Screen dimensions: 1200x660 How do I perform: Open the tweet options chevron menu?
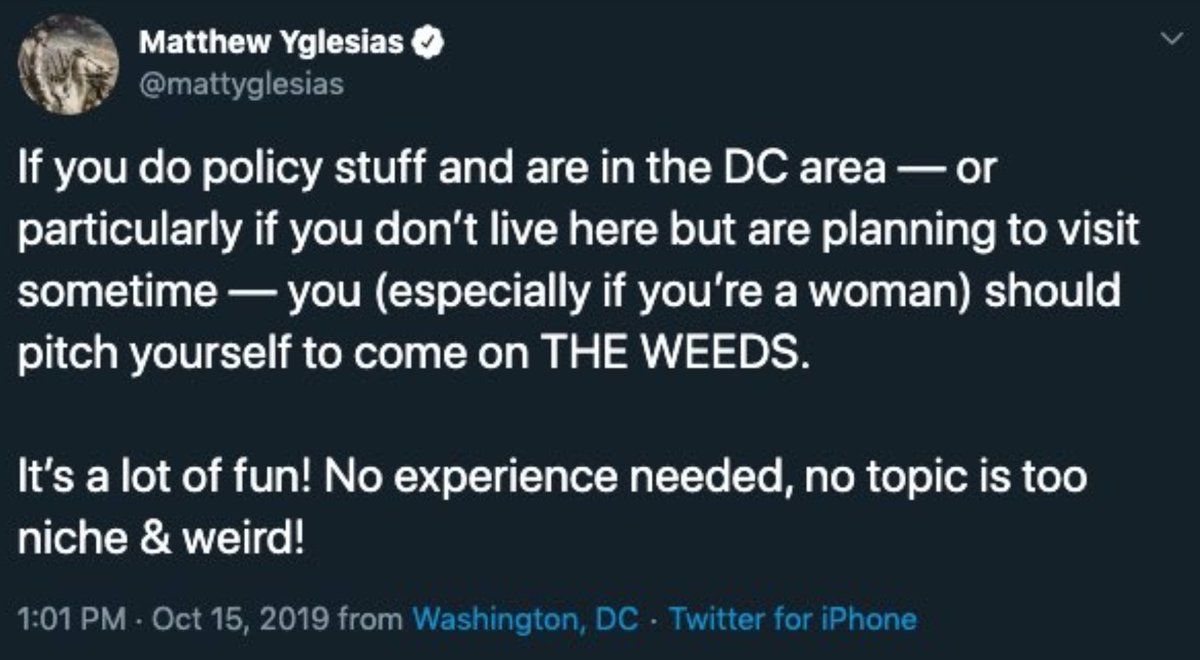1166,38
